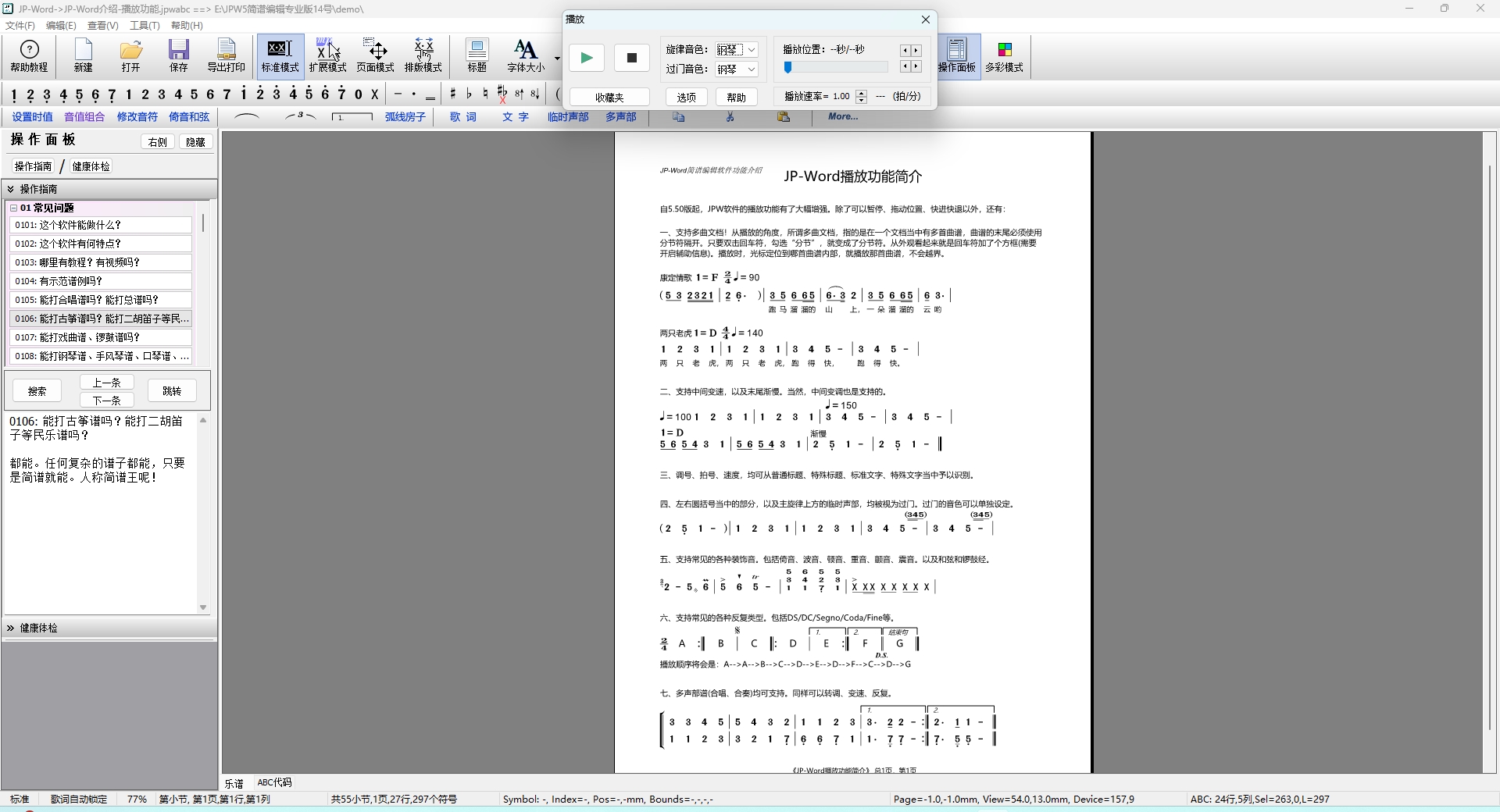Click the 设置时值 set duration link
The width and height of the screenshot is (1500, 812).
point(32,117)
